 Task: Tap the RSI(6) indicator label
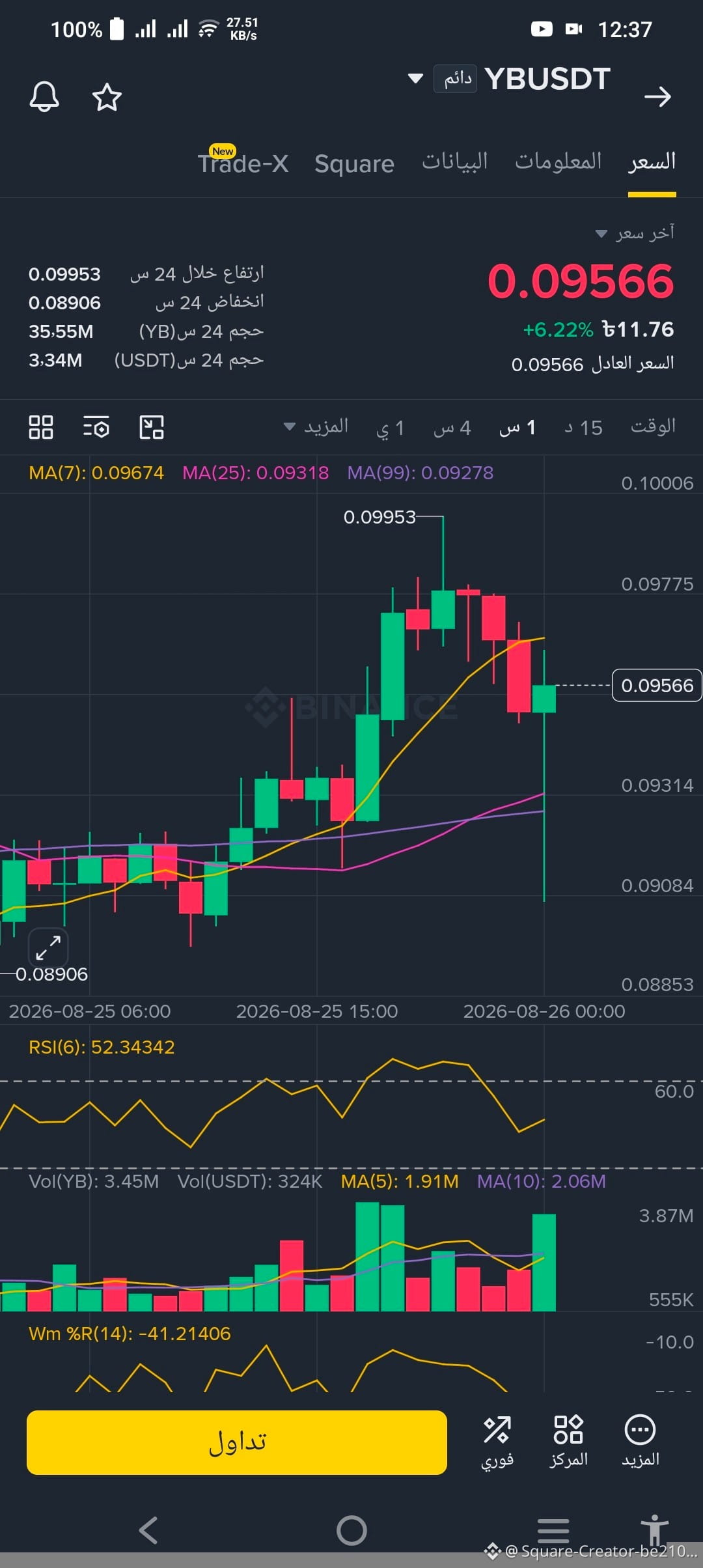pyautogui.click(x=102, y=1047)
